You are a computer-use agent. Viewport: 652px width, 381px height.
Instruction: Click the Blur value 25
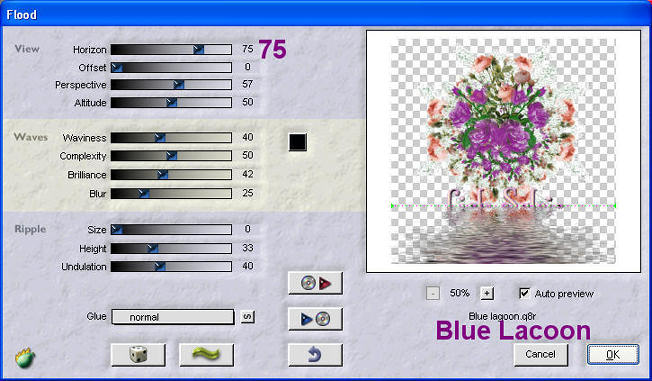pos(247,193)
